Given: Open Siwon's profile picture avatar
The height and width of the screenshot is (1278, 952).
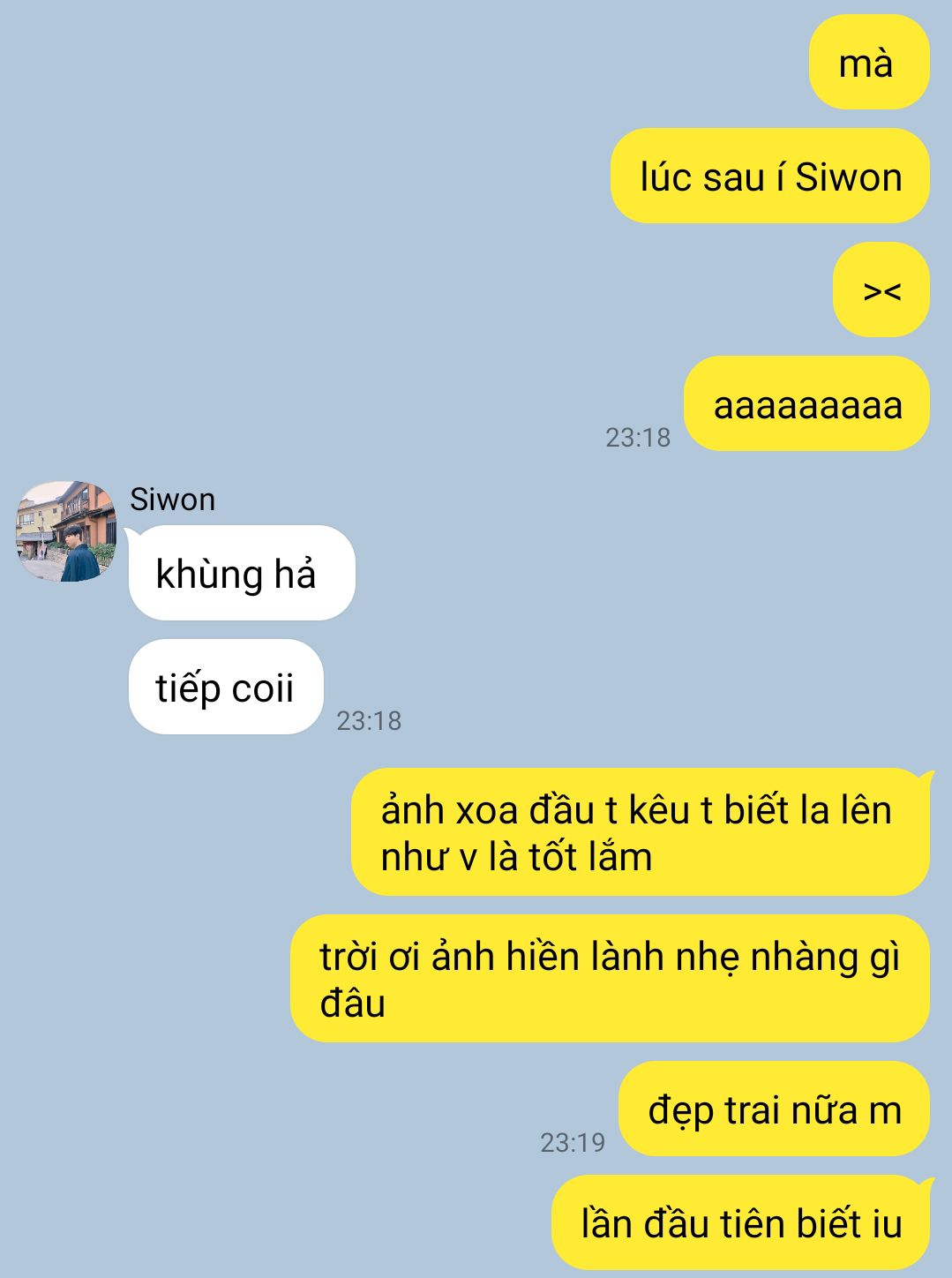Looking at the screenshot, I should [x=66, y=531].
